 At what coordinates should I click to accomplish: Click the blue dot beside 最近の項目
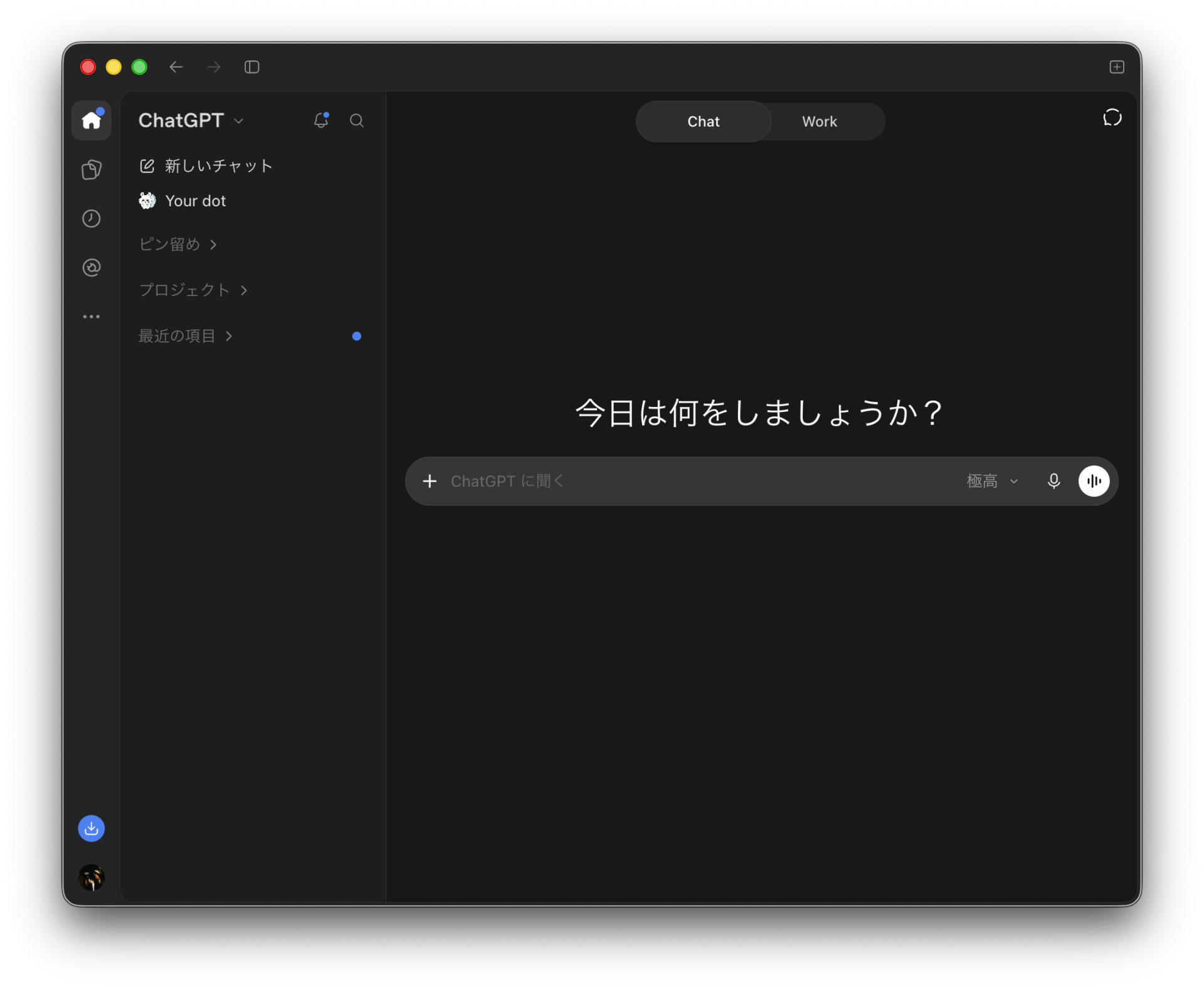[x=357, y=336]
